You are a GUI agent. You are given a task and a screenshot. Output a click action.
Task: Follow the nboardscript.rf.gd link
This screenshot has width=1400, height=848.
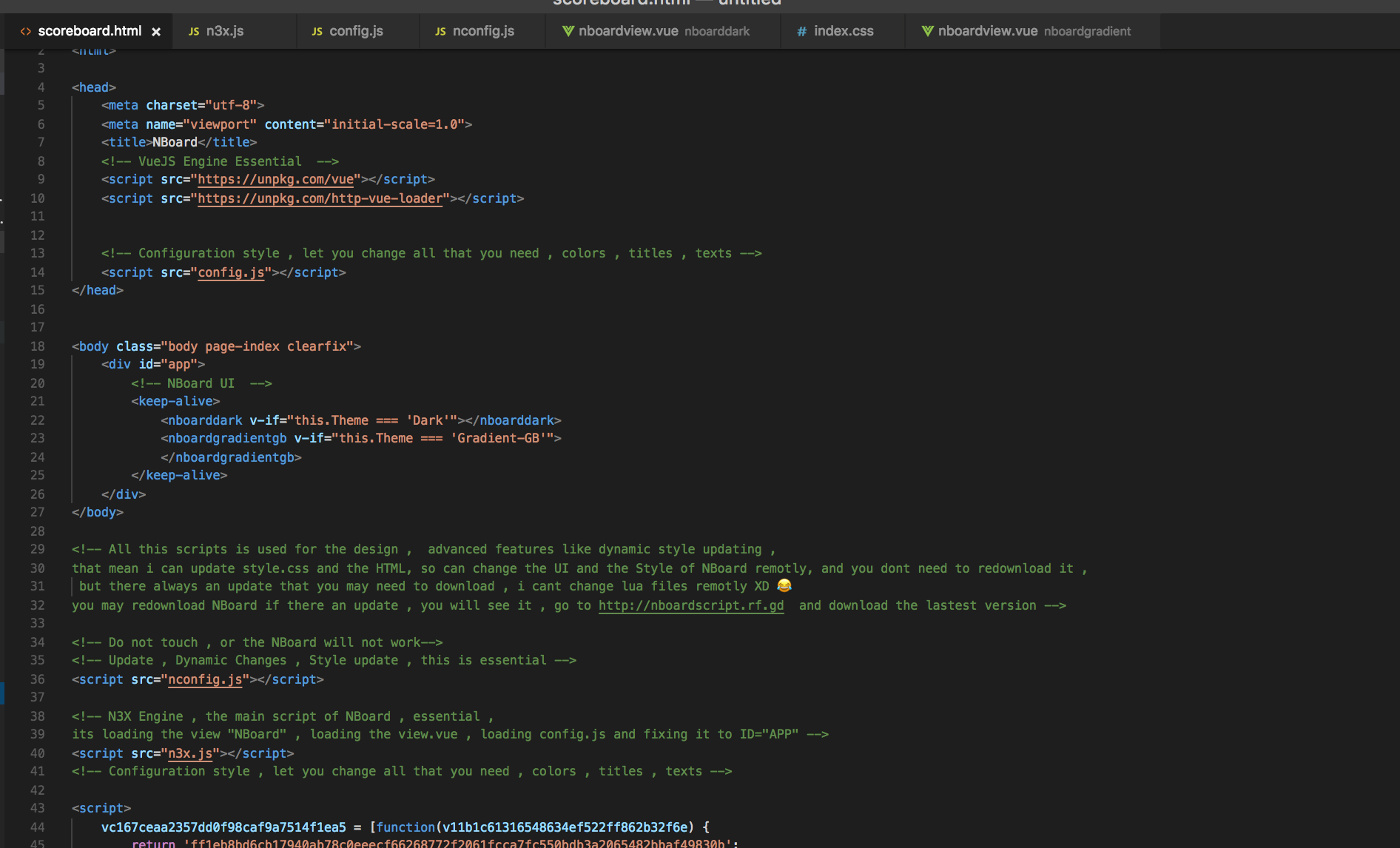pyautogui.click(x=691, y=605)
